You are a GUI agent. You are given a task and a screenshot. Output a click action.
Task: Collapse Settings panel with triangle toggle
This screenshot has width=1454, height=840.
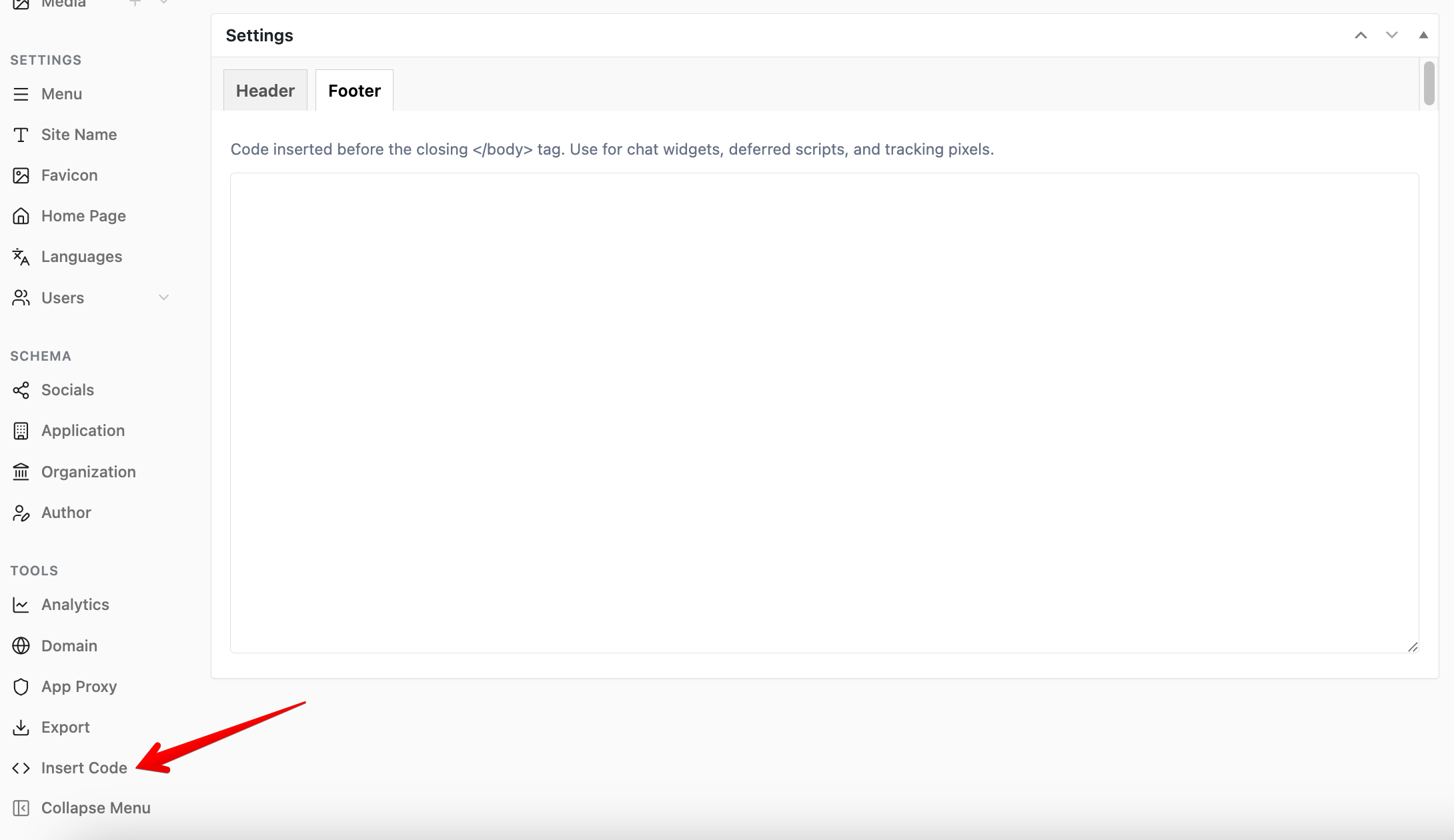(1423, 35)
